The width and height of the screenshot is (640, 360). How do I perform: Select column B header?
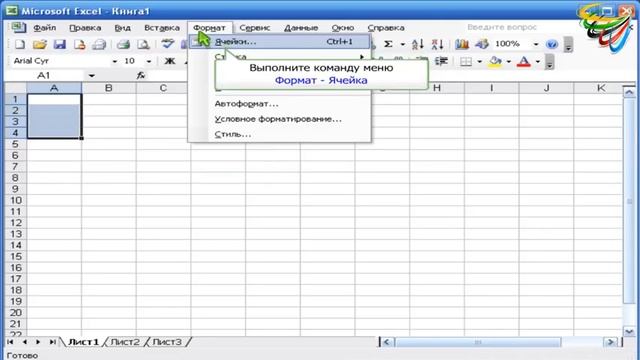(x=109, y=88)
